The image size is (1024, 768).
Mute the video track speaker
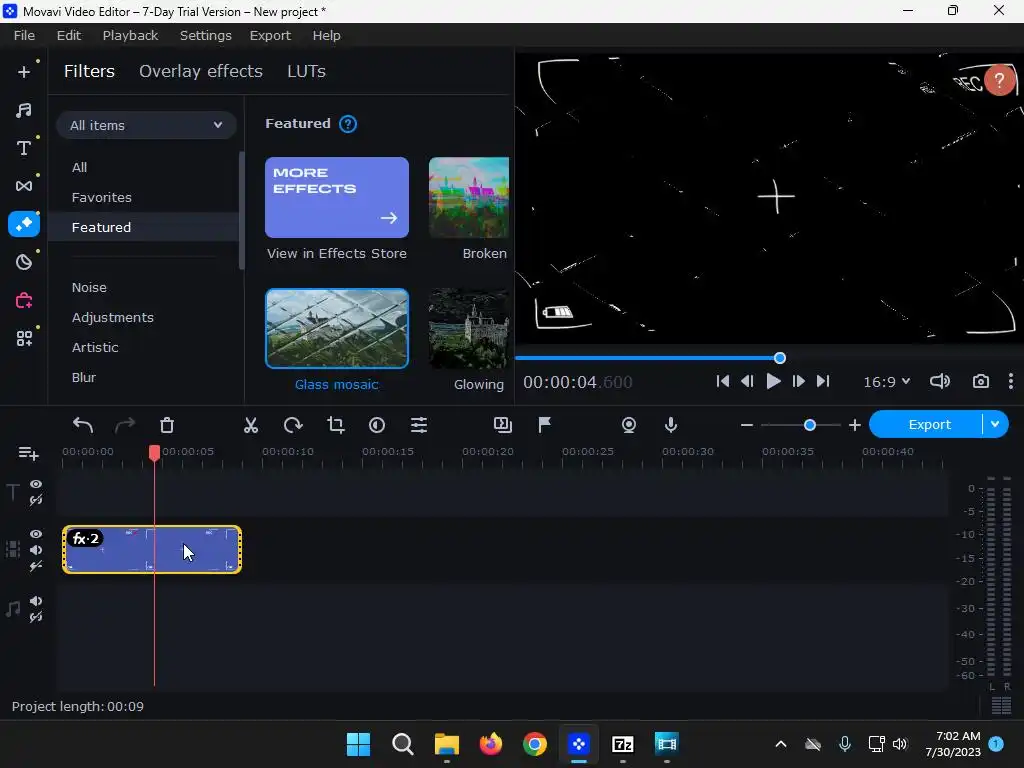(x=36, y=550)
